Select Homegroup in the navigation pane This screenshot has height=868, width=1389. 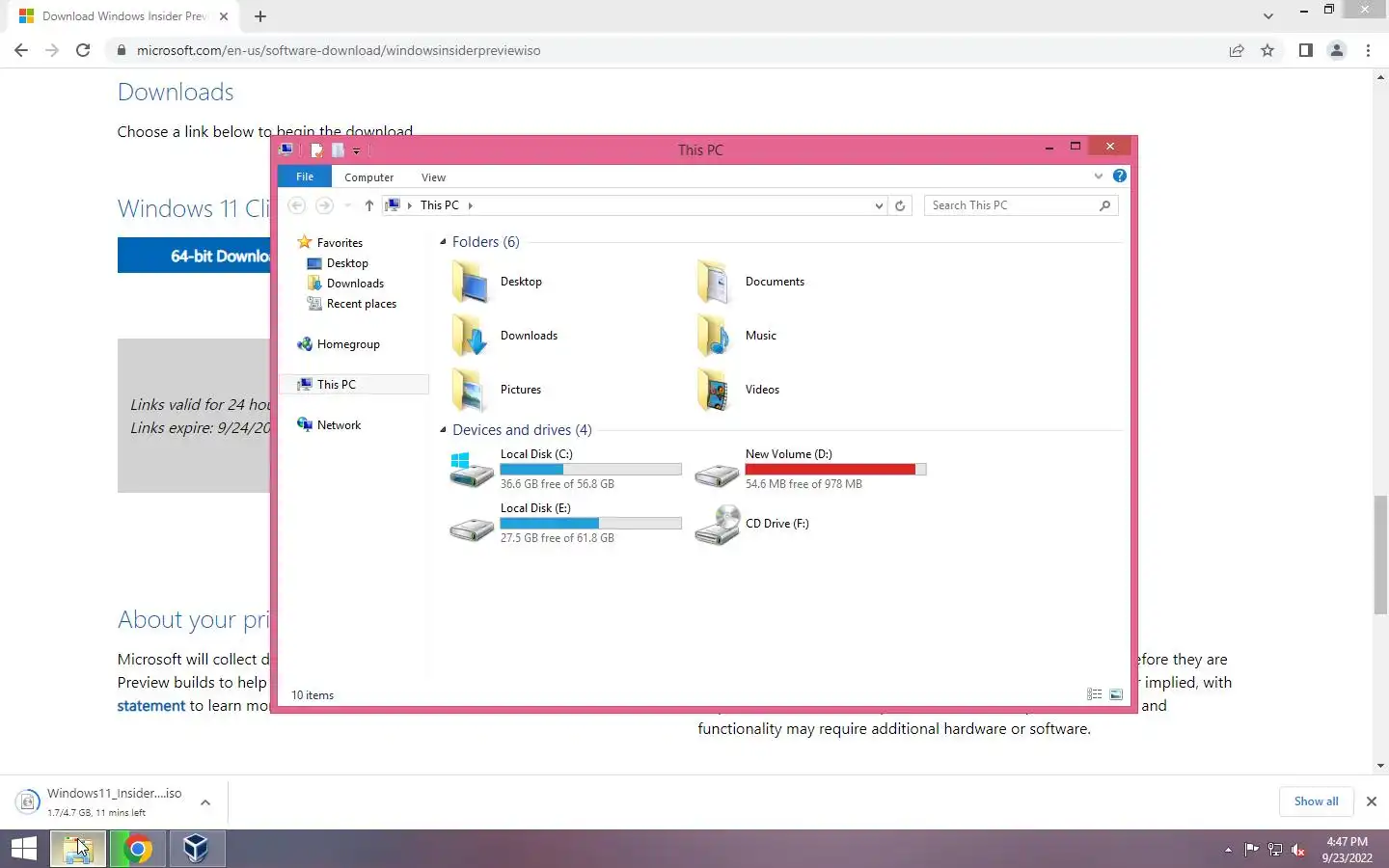(x=348, y=344)
